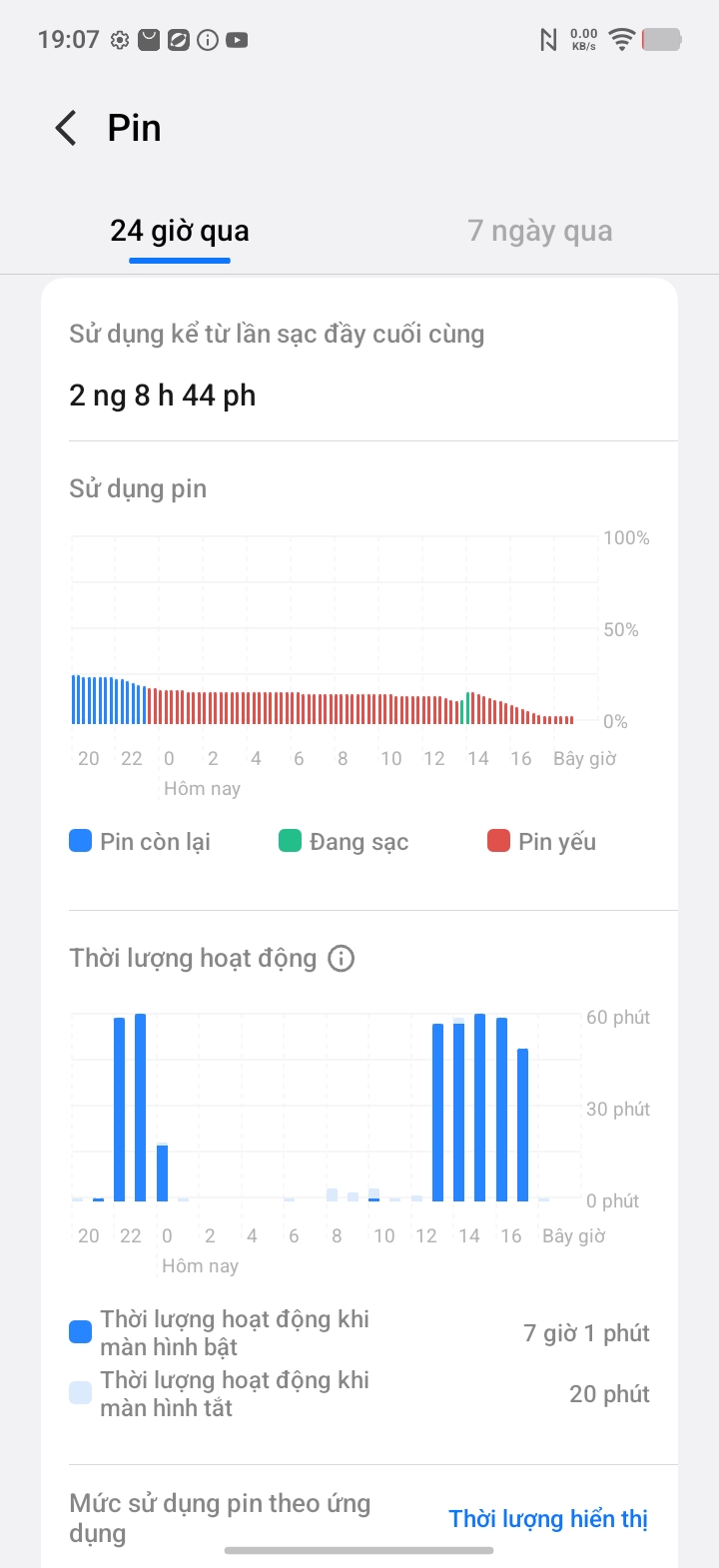This screenshot has width=719, height=1568.
Task: Tap the Wi-Fi status icon
Action: point(621,40)
